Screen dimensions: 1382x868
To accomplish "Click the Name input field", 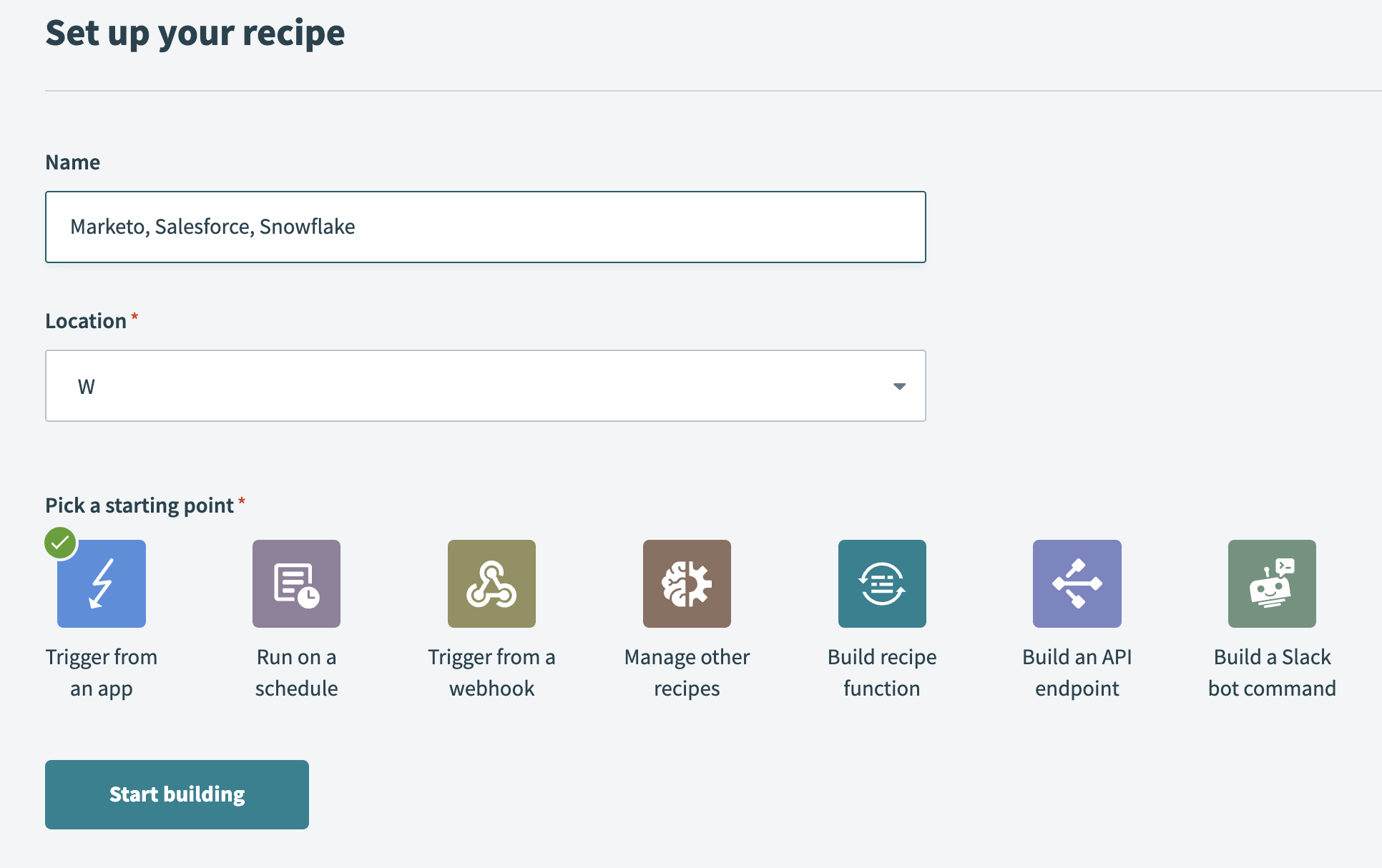I will tap(487, 227).
